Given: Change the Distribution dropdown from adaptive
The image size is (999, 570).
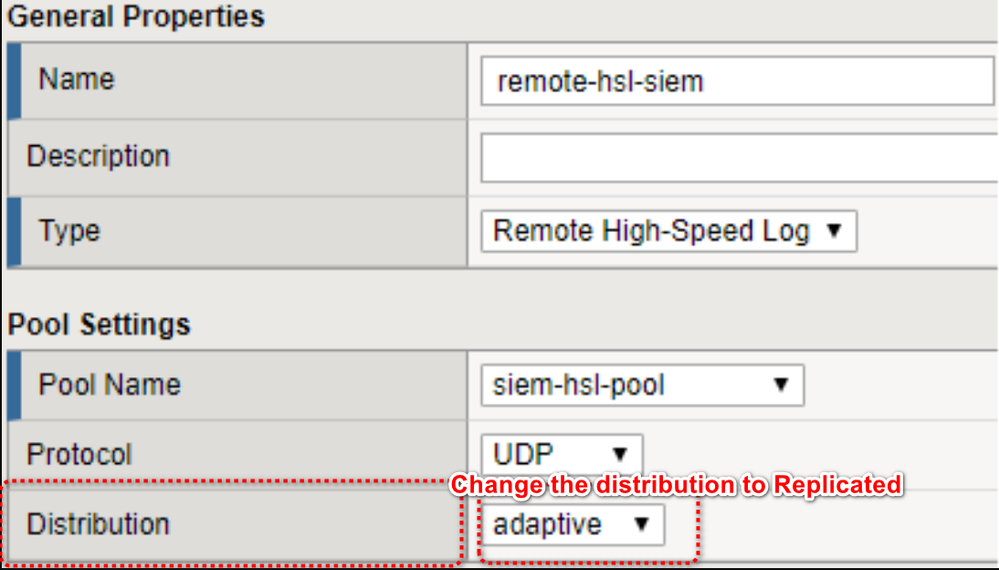Looking at the screenshot, I should coord(572,524).
